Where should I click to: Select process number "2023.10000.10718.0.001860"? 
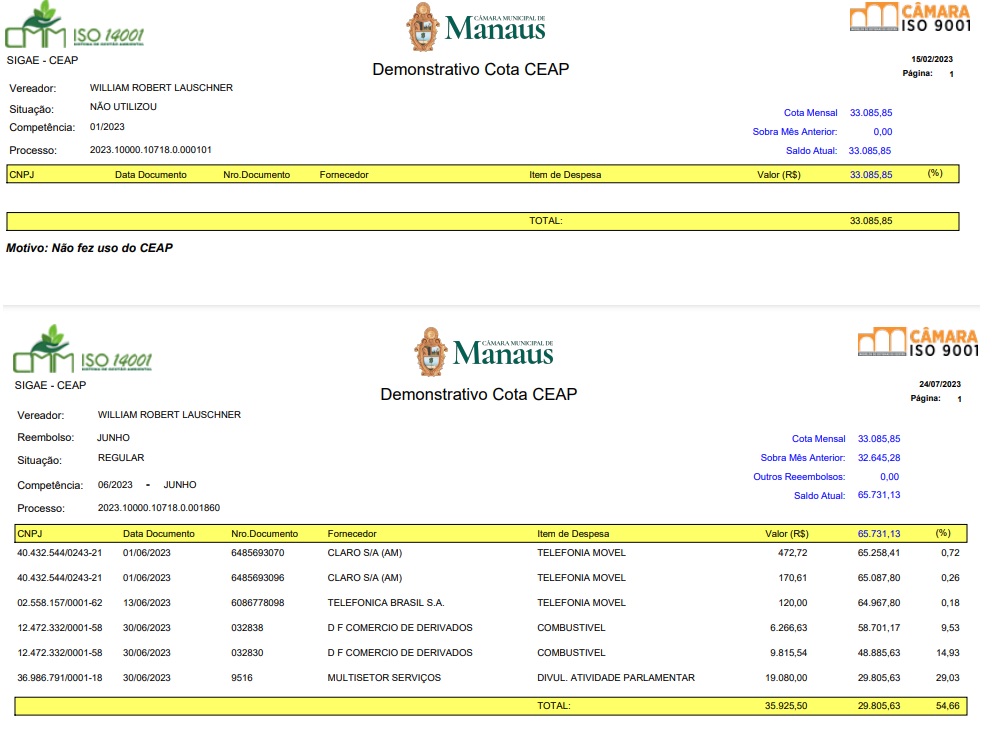click(x=159, y=507)
